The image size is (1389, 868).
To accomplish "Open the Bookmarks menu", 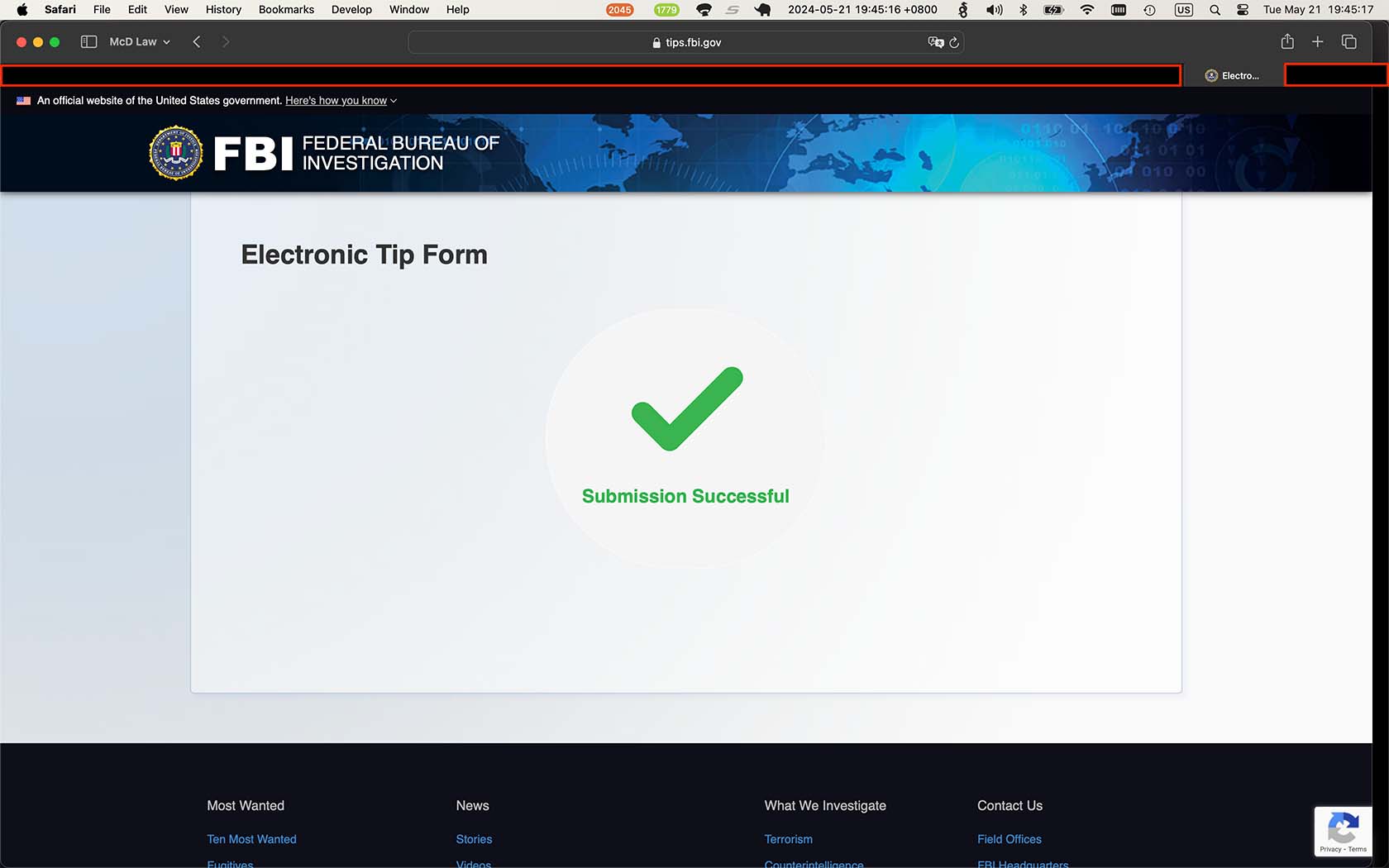I will click(x=286, y=10).
